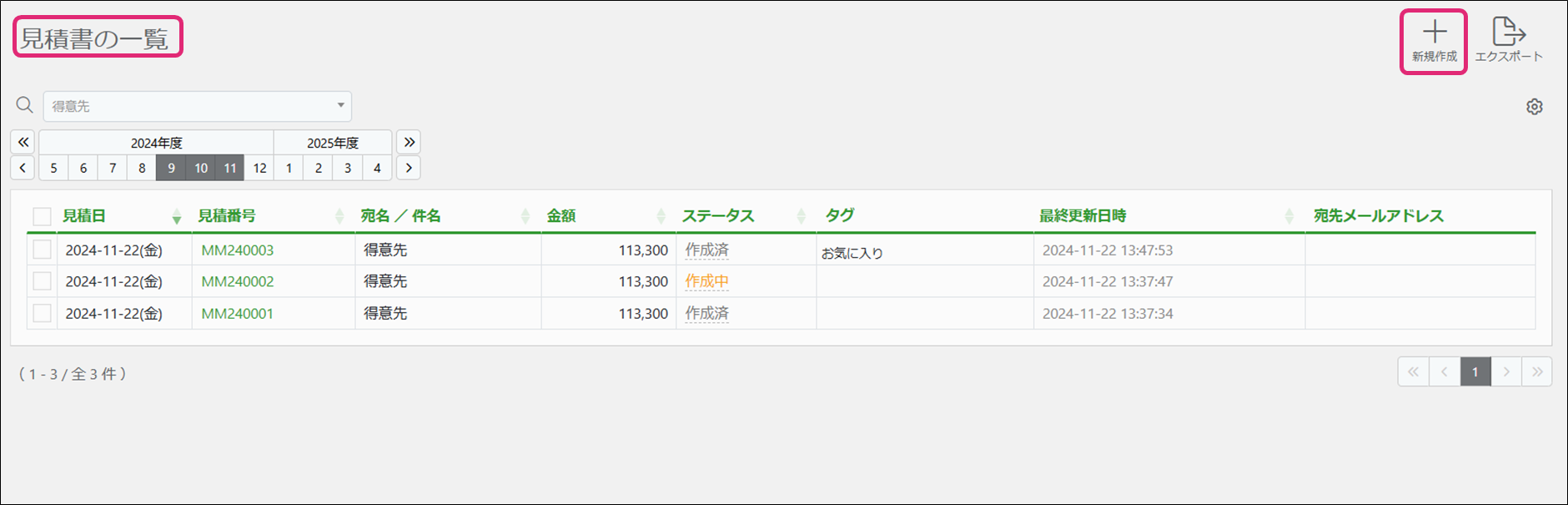Viewport: 1568px width, 505px height.
Task: Tick the checkbox for estimate MM240003
Action: click(42, 250)
